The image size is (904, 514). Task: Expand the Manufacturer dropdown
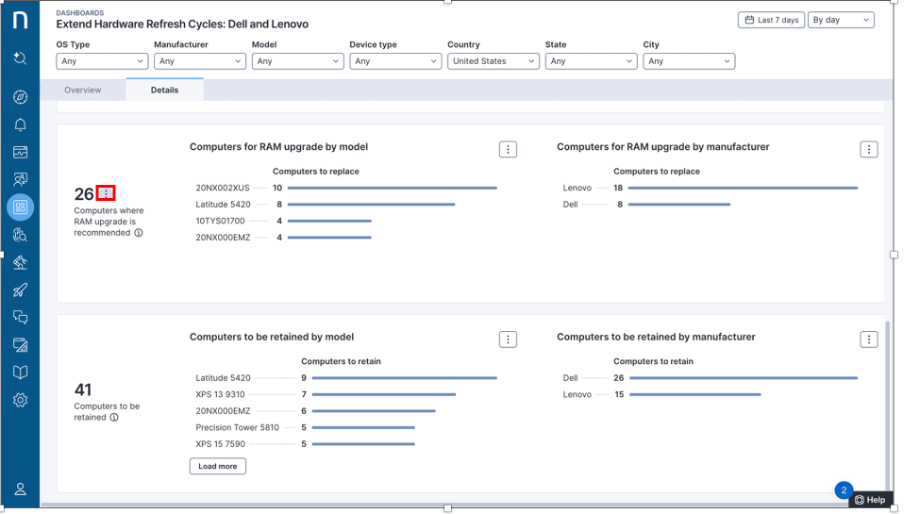[x=199, y=61]
